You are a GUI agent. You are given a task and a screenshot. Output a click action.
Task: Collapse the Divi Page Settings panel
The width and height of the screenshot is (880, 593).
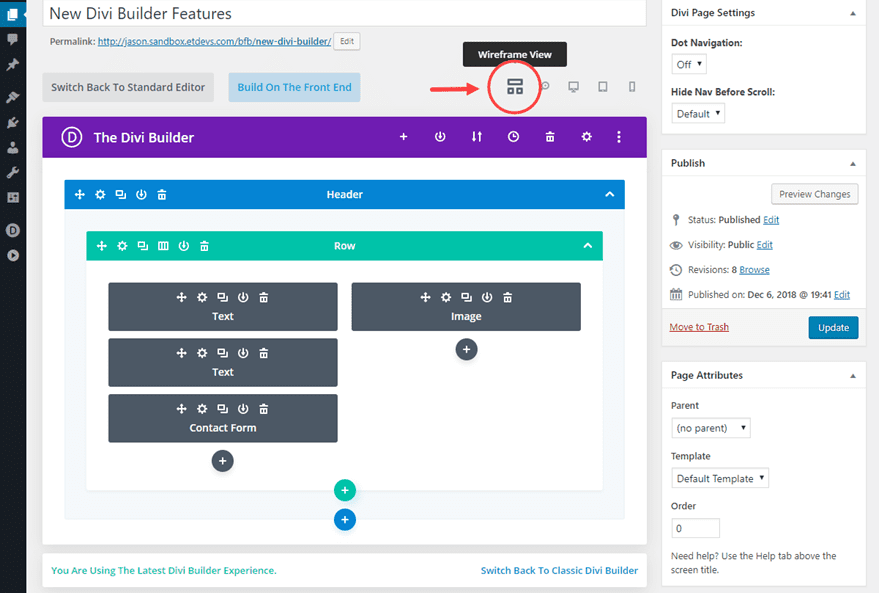853,13
